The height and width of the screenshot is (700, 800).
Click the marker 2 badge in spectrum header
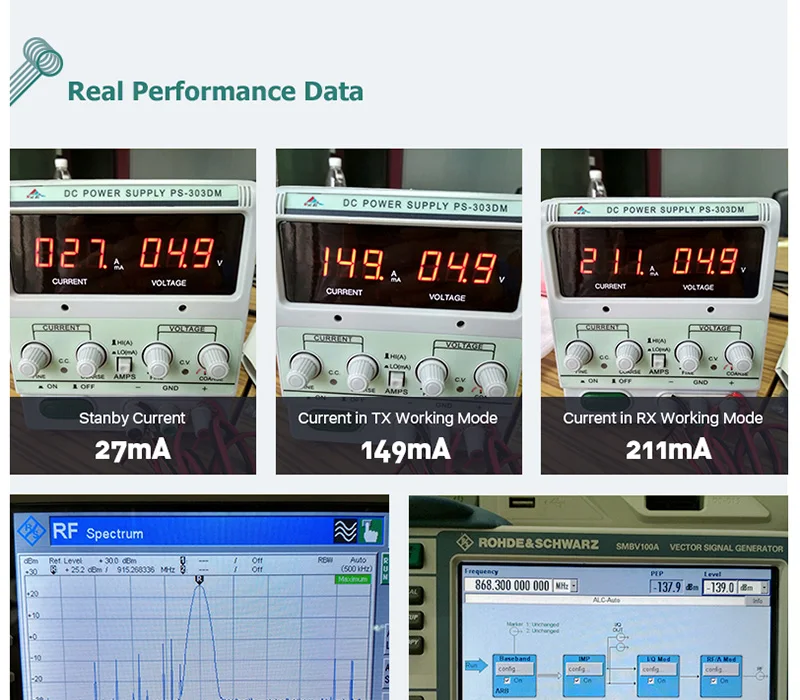click(x=182, y=569)
